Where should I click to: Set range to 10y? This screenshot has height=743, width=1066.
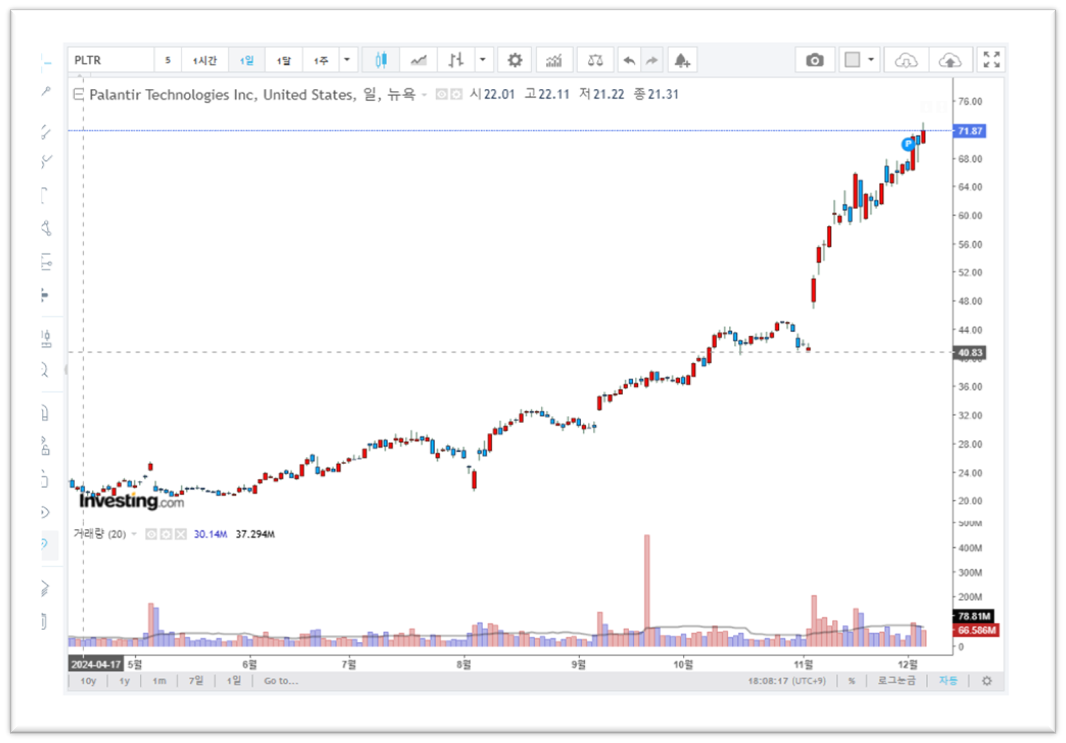(88, 680)
